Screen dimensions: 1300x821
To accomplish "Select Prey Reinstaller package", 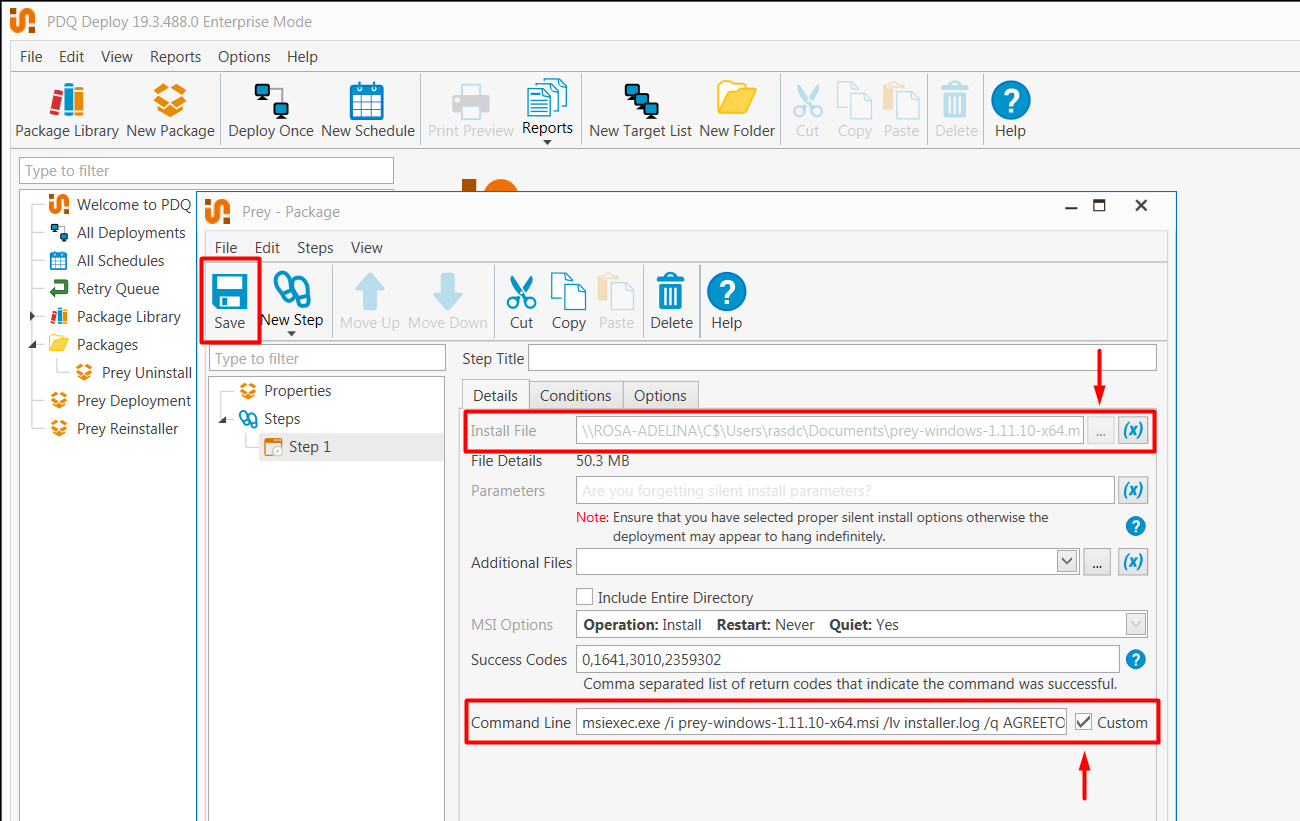I will pos(127,429).
